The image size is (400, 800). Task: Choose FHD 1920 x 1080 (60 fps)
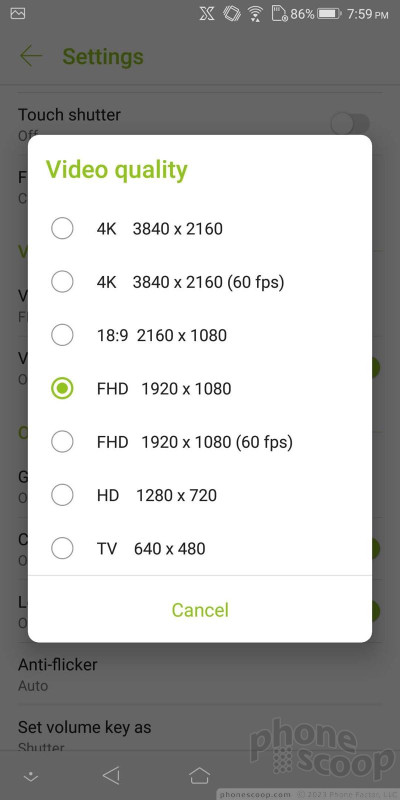199,442
